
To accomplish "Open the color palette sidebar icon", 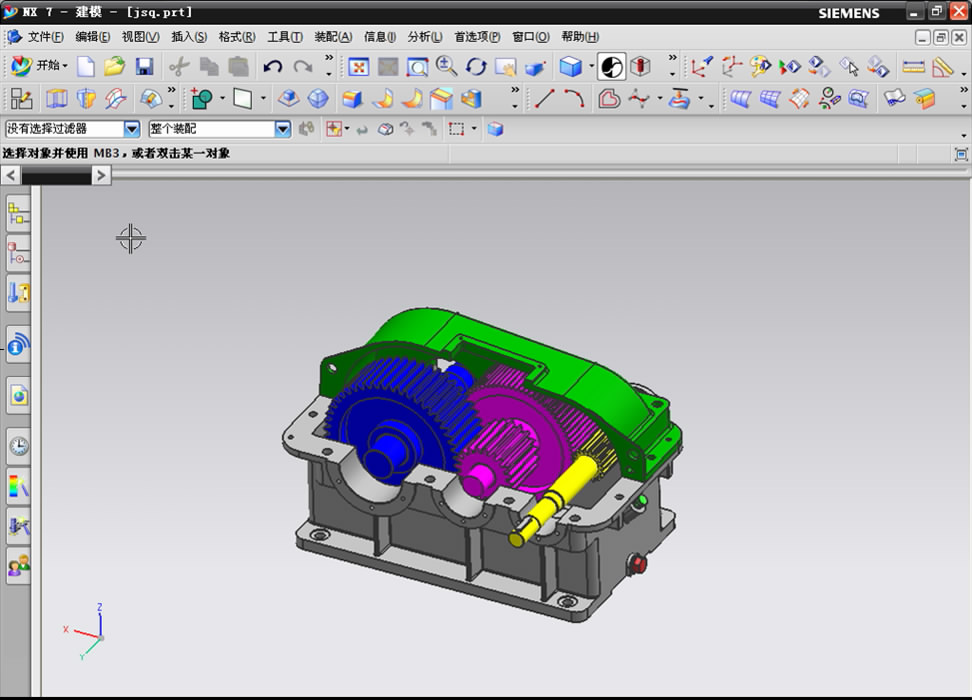I will 18,487.
